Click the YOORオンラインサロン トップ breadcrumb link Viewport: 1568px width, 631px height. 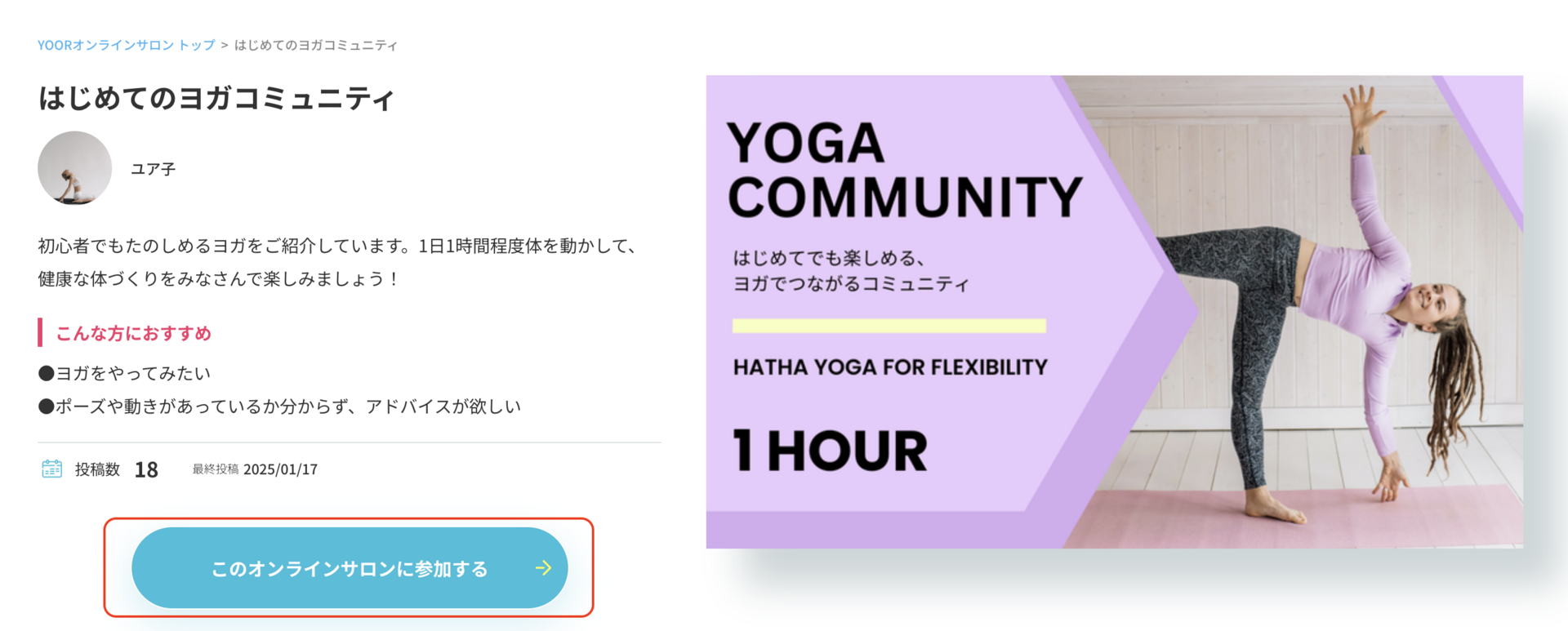click(x=127, y=45)
